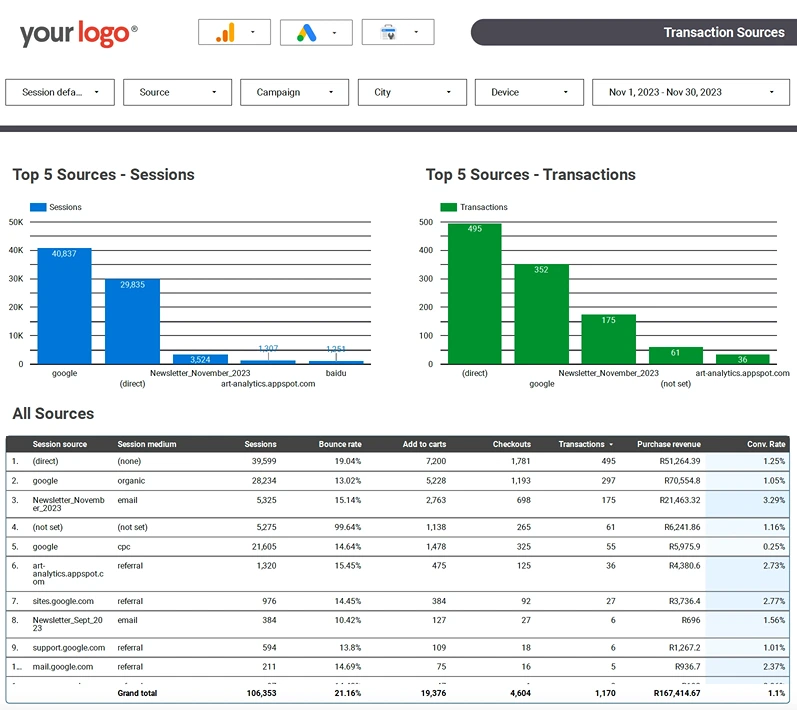Sort table by Sessions column header
Screen dimensions: 797x710
coord(260,444)
